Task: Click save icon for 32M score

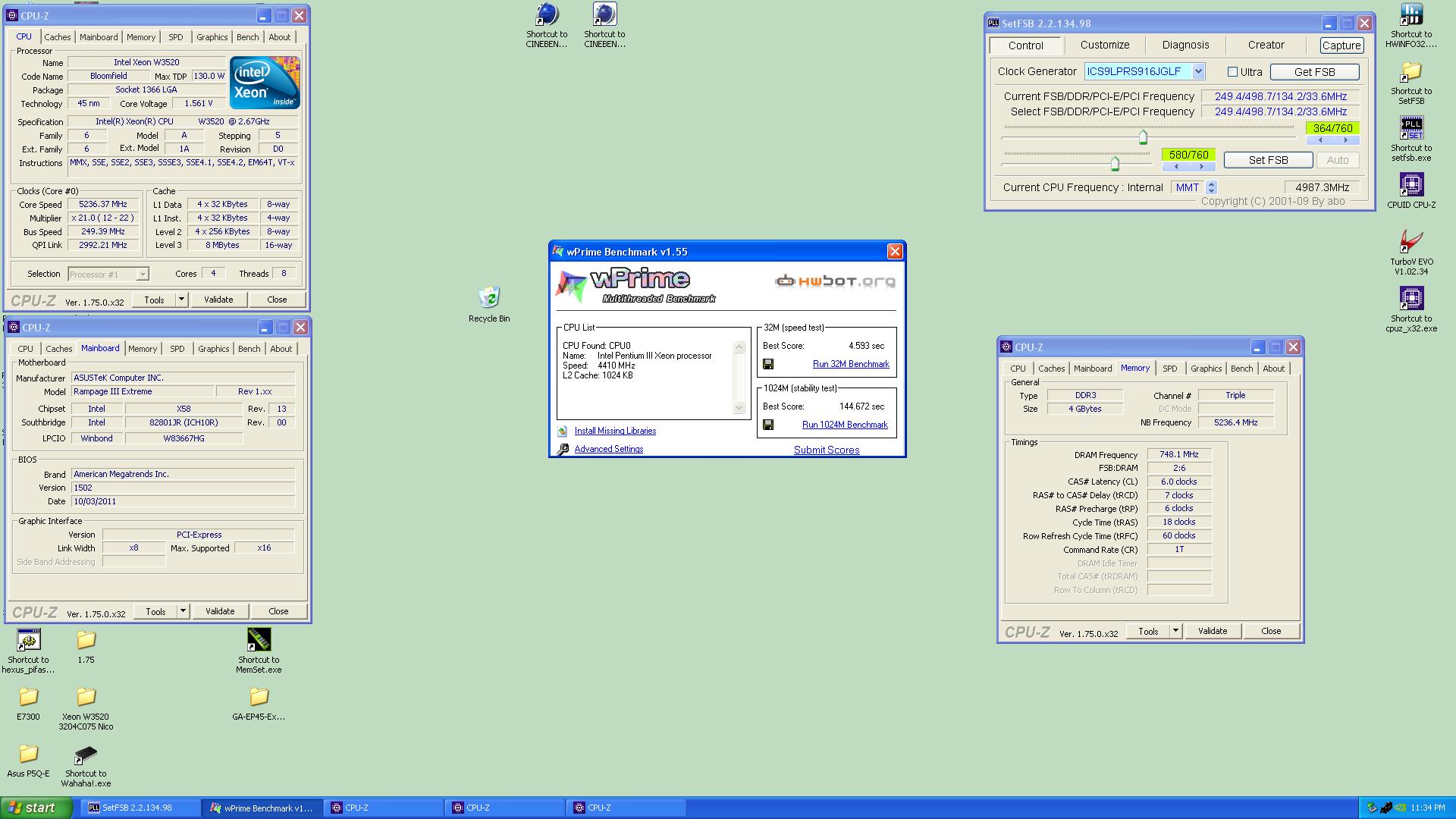Action: 768,364
